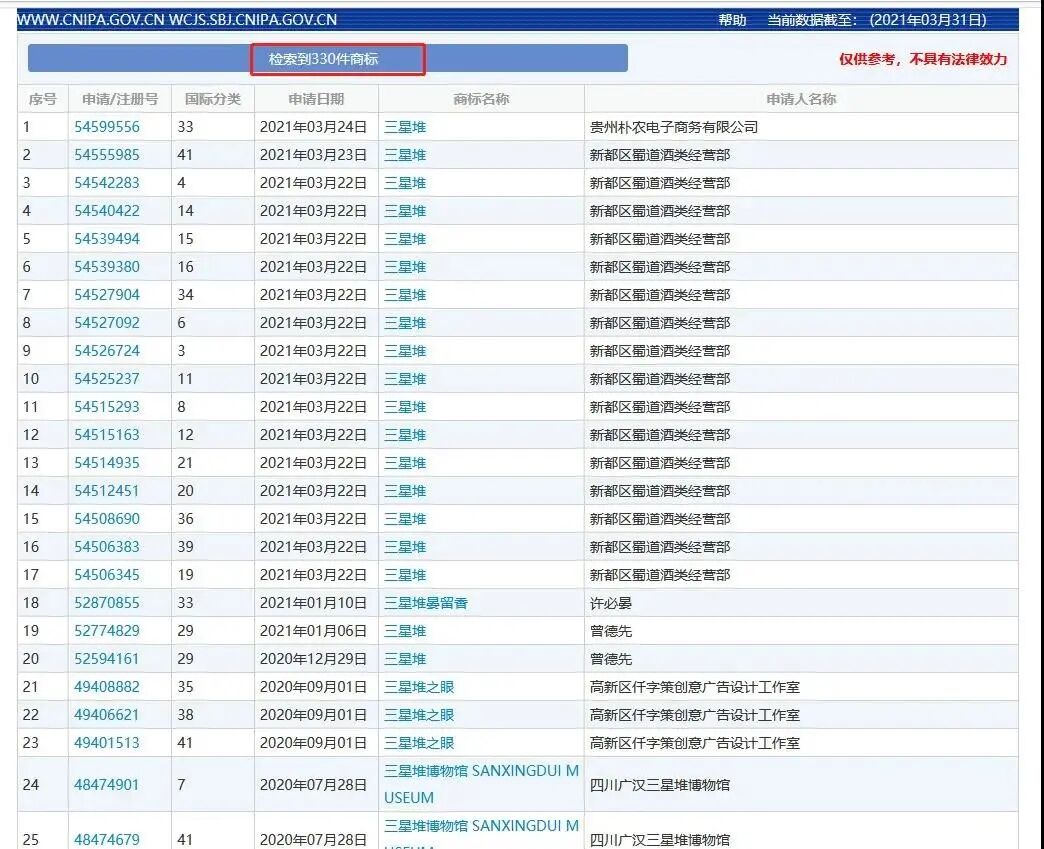Open registration number 49401513
Screen dimensions: 1044x849
pos(107,742)
